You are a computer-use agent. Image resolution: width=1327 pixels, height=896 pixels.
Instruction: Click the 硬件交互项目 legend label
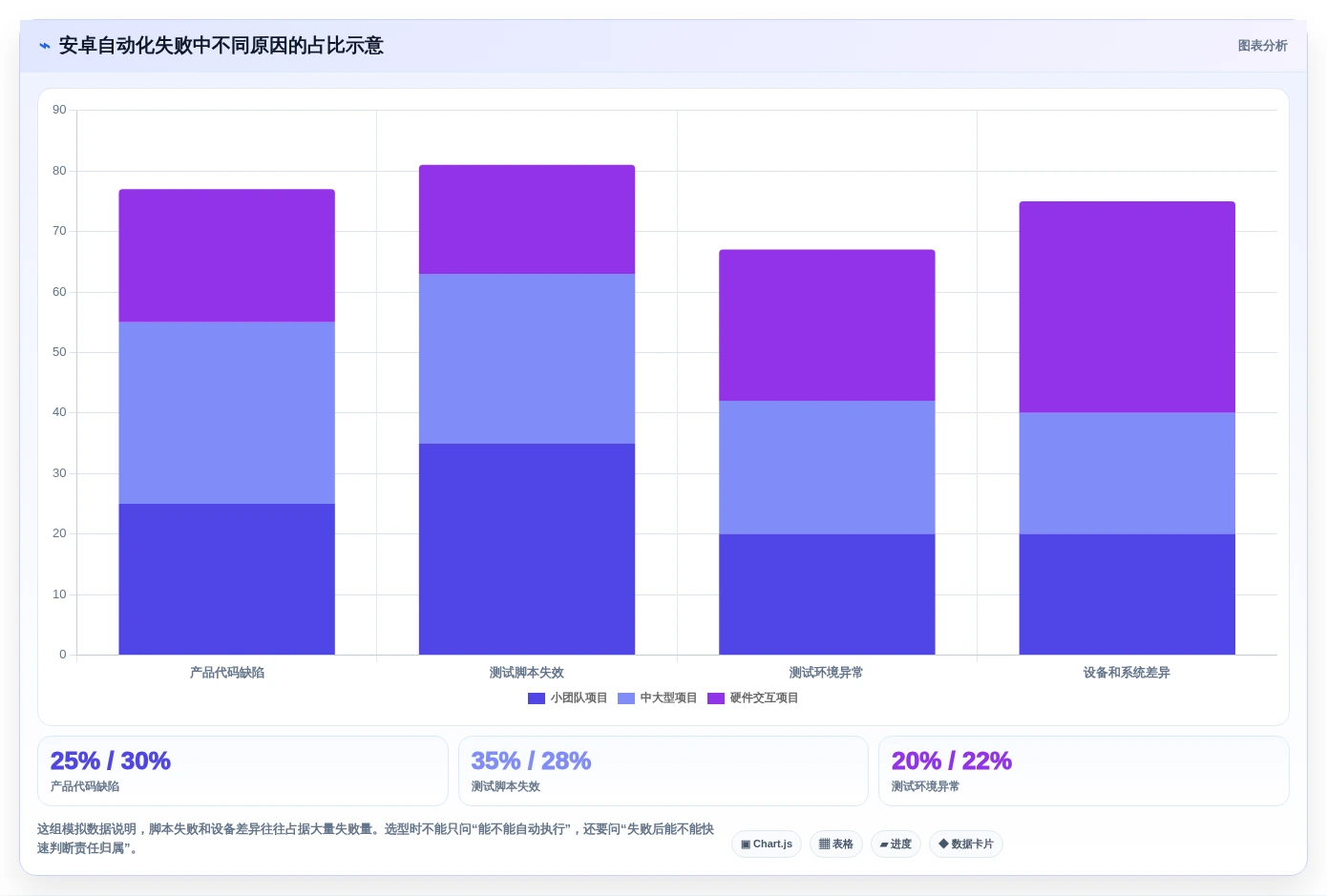tap(764, 698)
